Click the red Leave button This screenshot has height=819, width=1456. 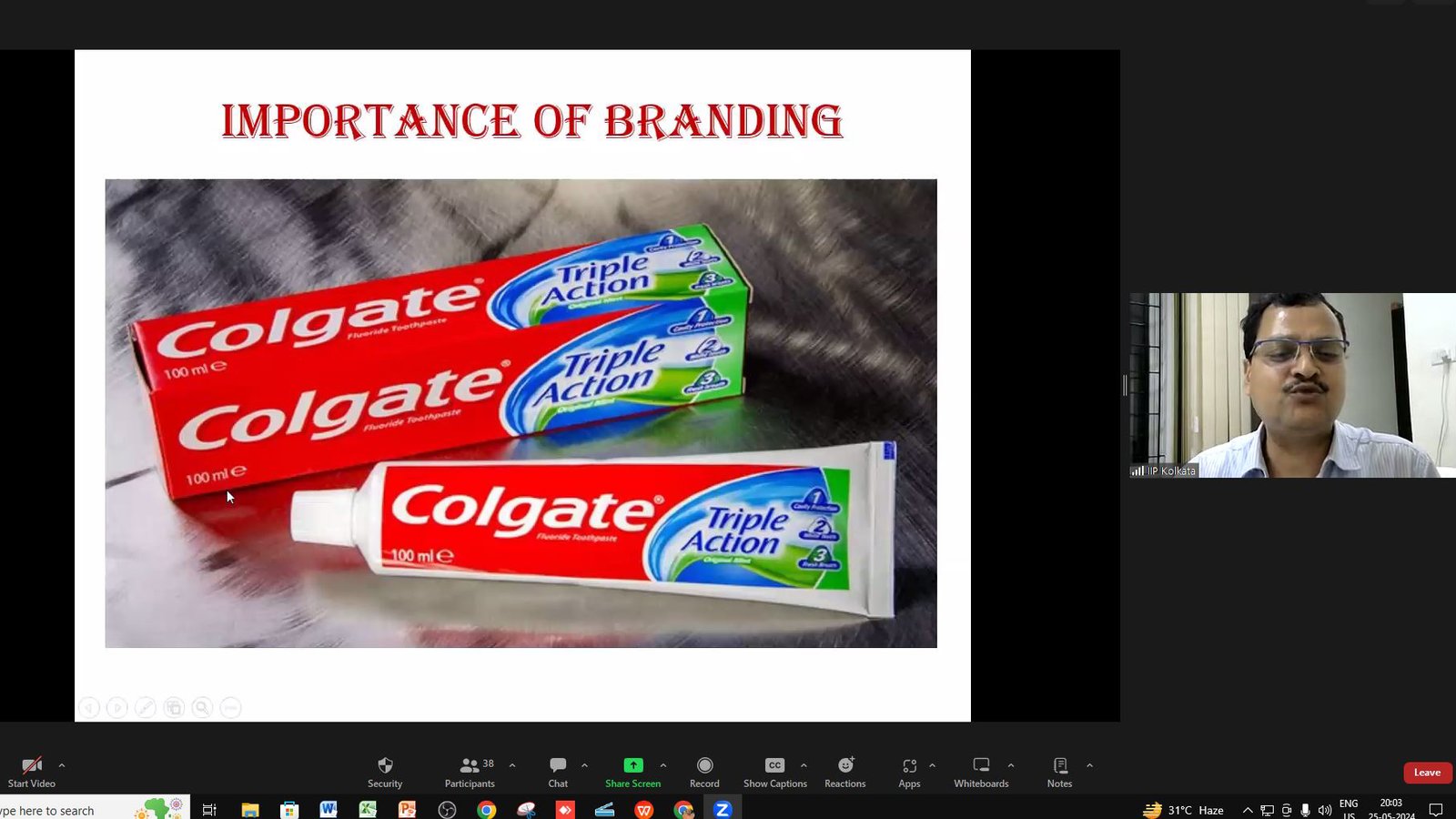coord(1427,773)
